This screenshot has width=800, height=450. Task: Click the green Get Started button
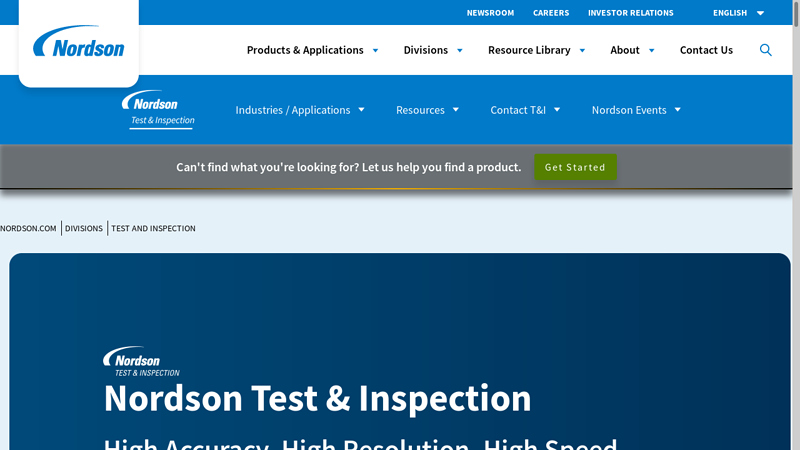[575, 167]
